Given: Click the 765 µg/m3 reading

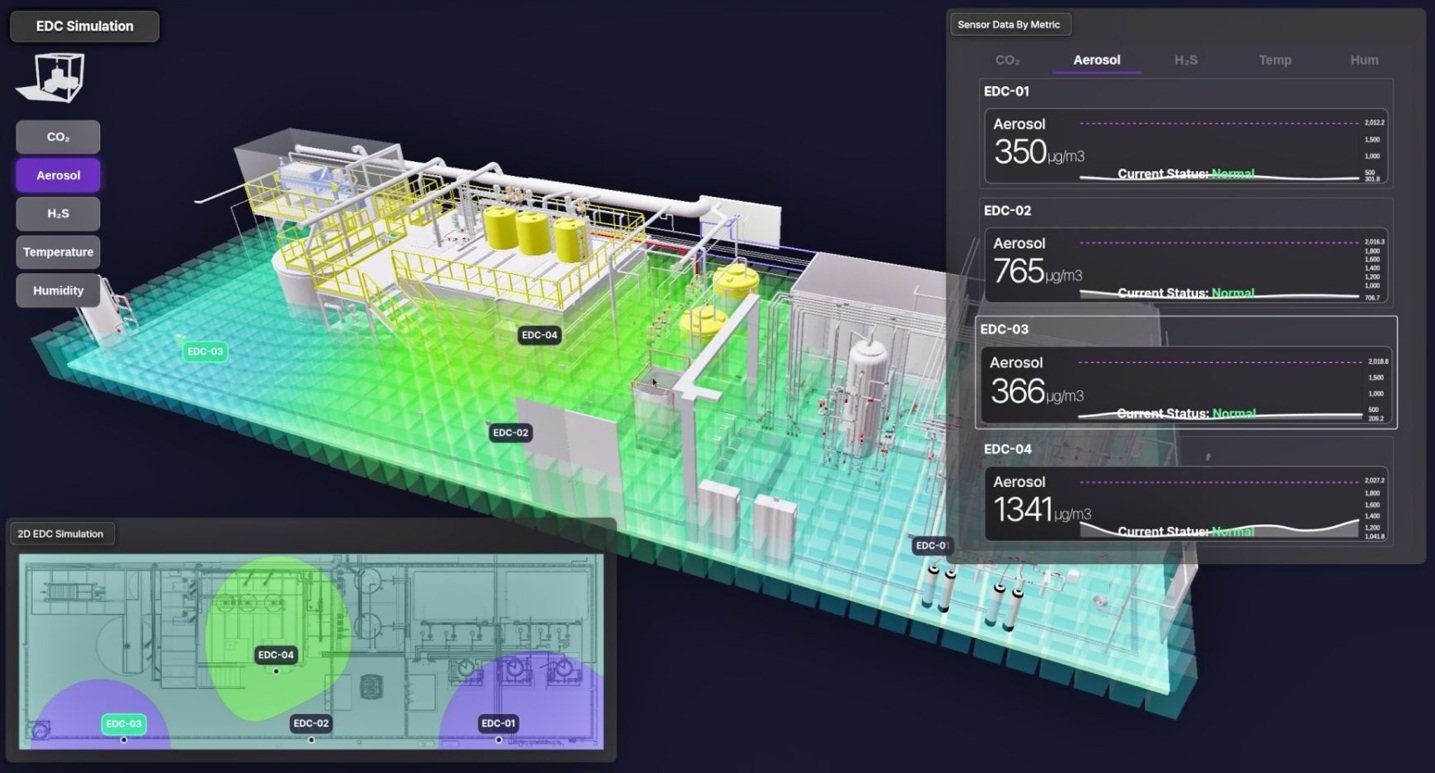Looking at the screenshot, I should click(1038, 272).
